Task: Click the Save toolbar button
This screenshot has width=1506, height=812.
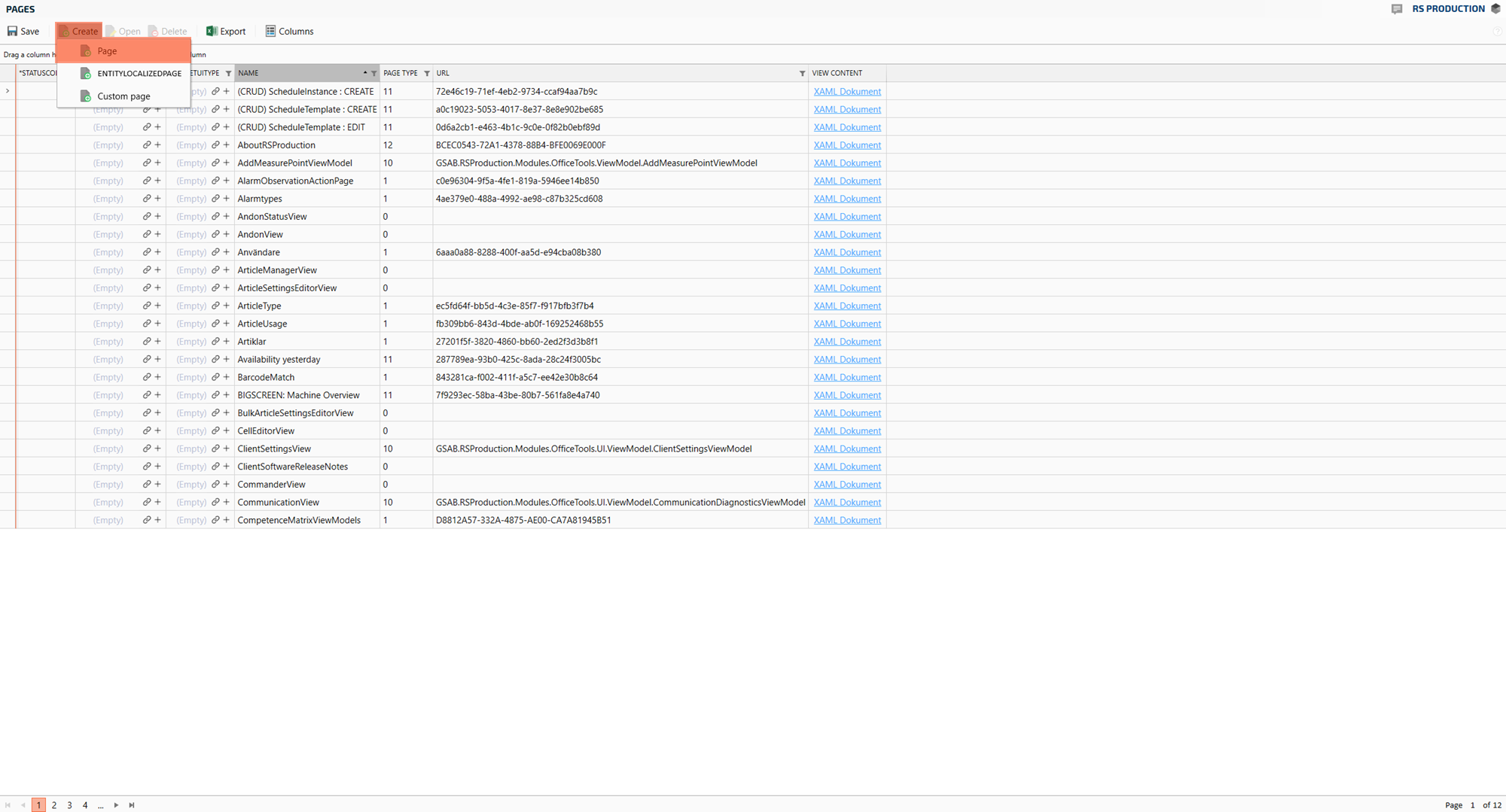Action: click(23, 31)
